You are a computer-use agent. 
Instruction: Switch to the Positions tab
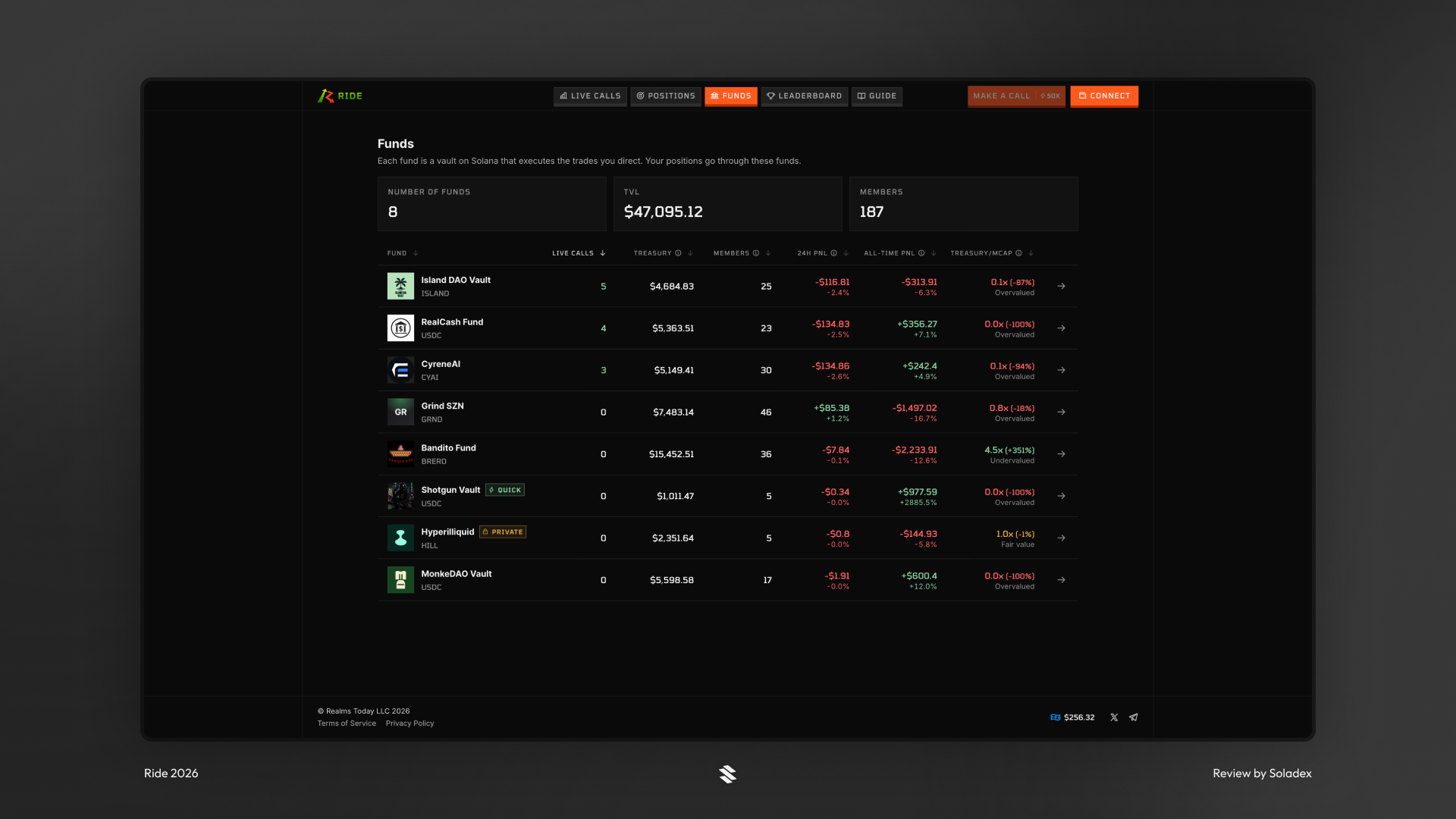[666, 96]
